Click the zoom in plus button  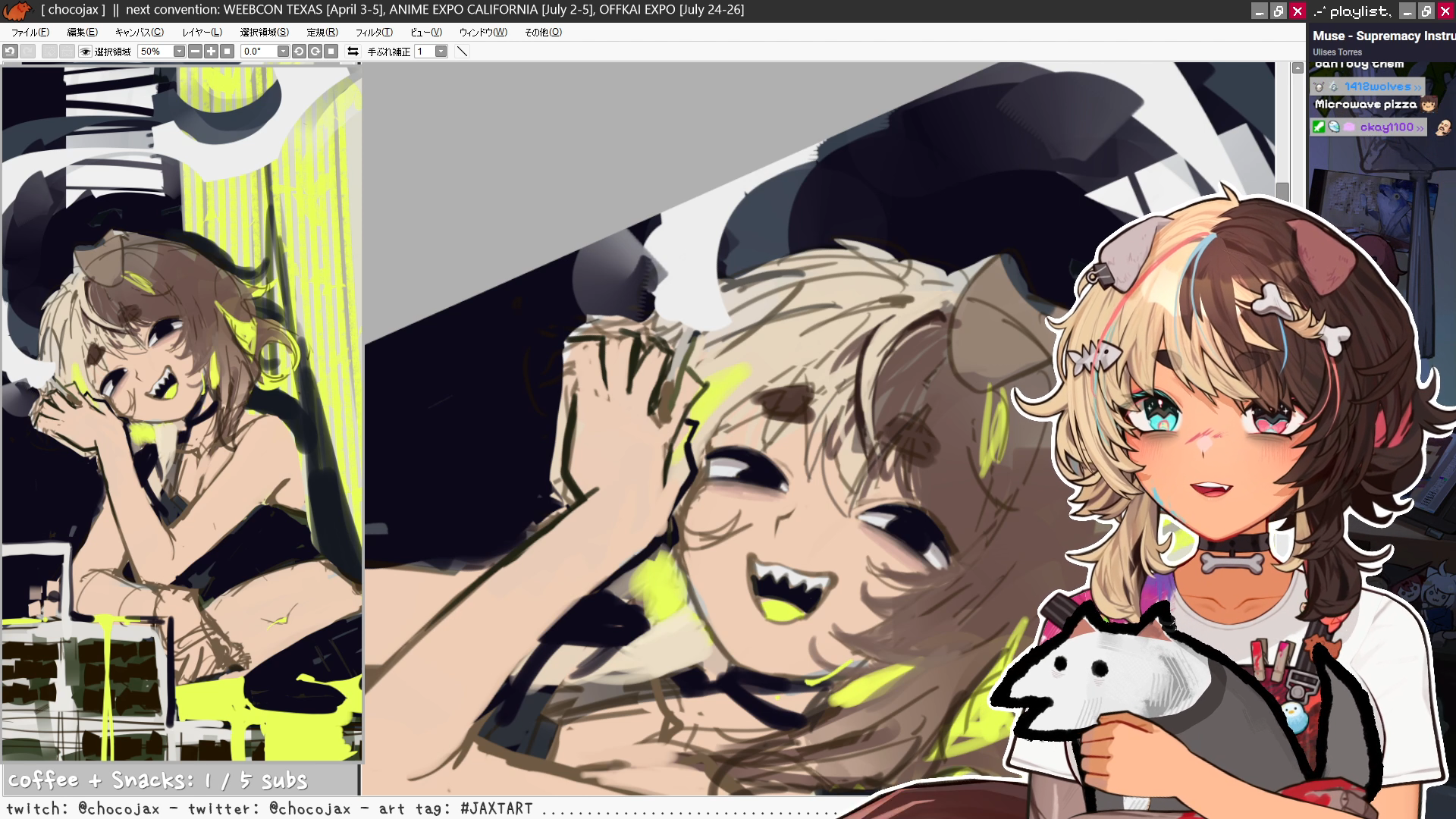[211, 52]
